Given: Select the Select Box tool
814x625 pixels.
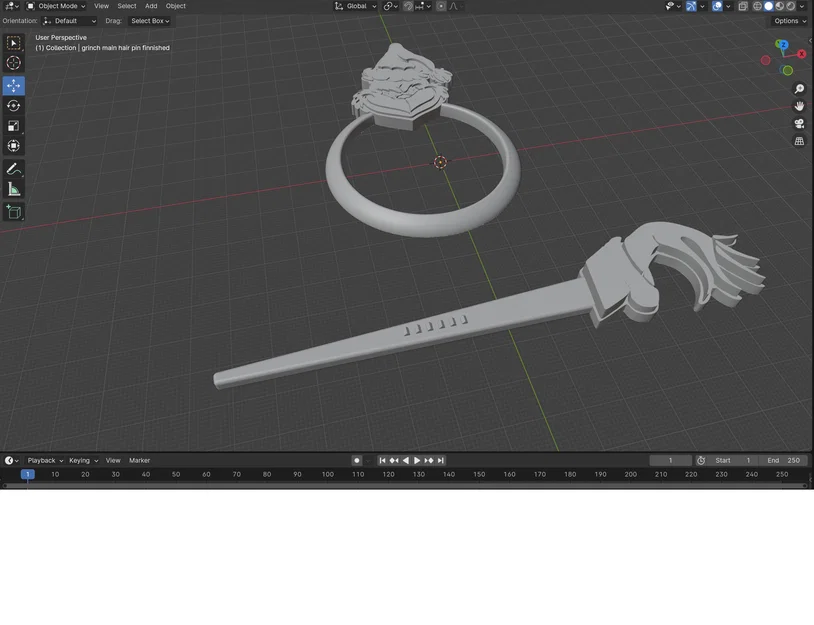Looking at the screenshot, I should click(13, 43).
